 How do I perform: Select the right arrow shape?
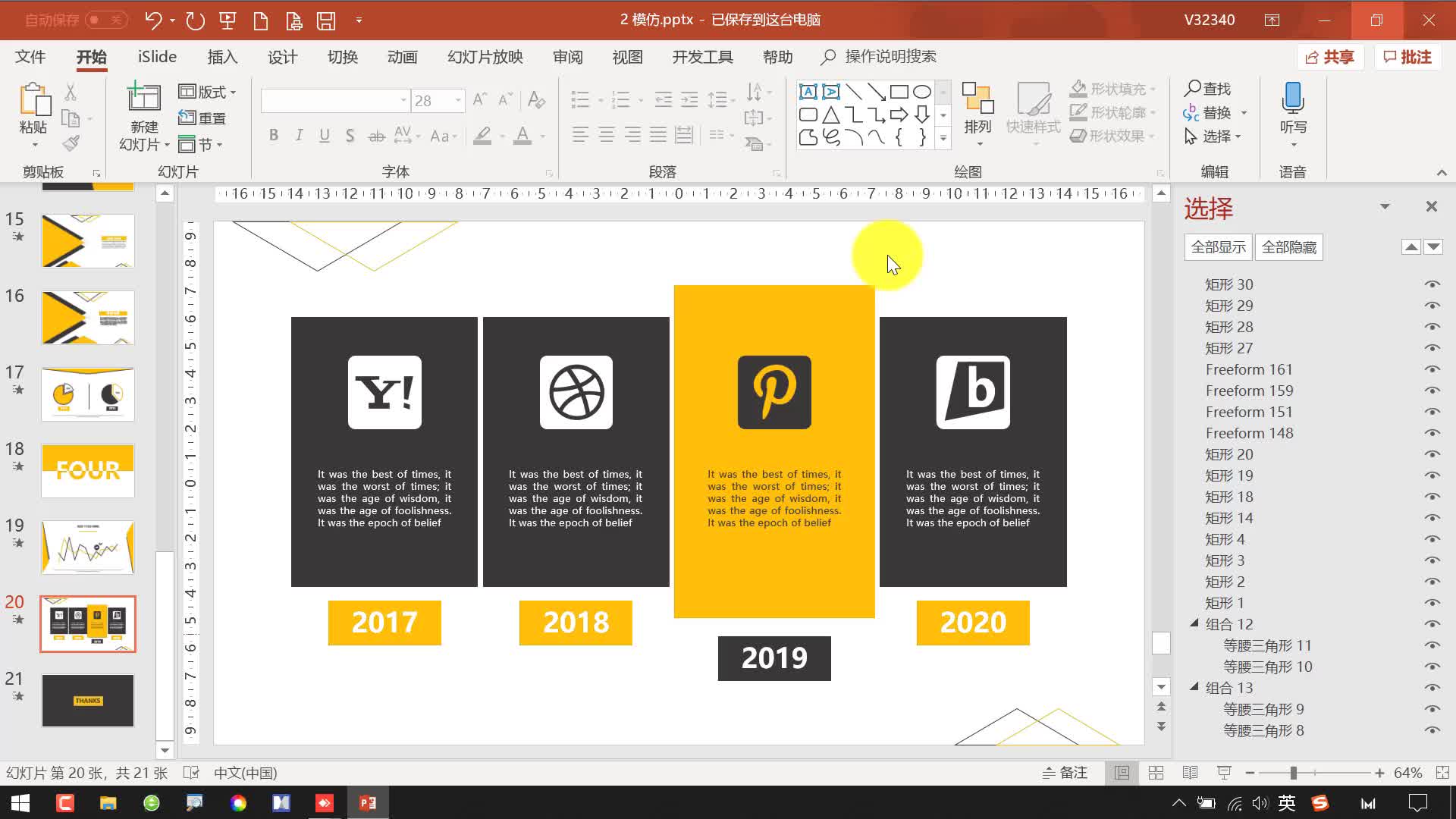coord(899,115)
